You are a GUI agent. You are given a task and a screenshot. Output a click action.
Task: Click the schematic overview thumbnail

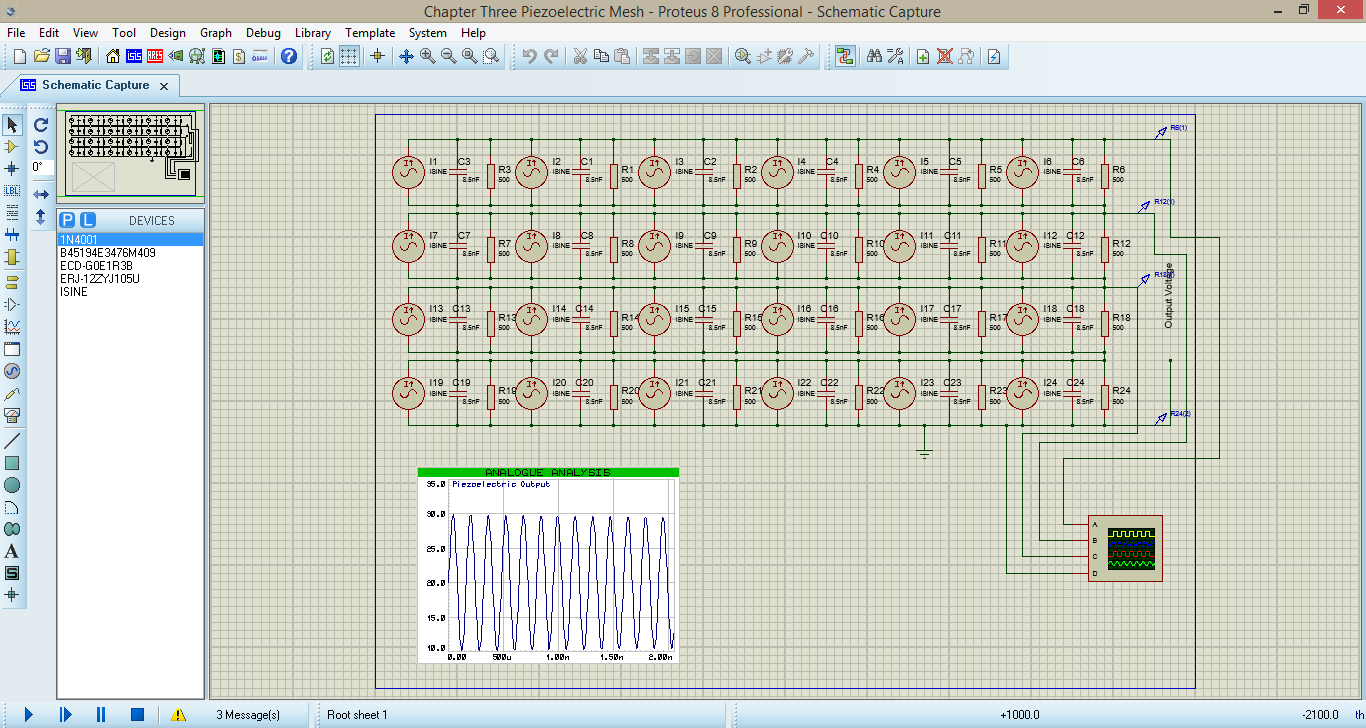(x=131, y=154)
